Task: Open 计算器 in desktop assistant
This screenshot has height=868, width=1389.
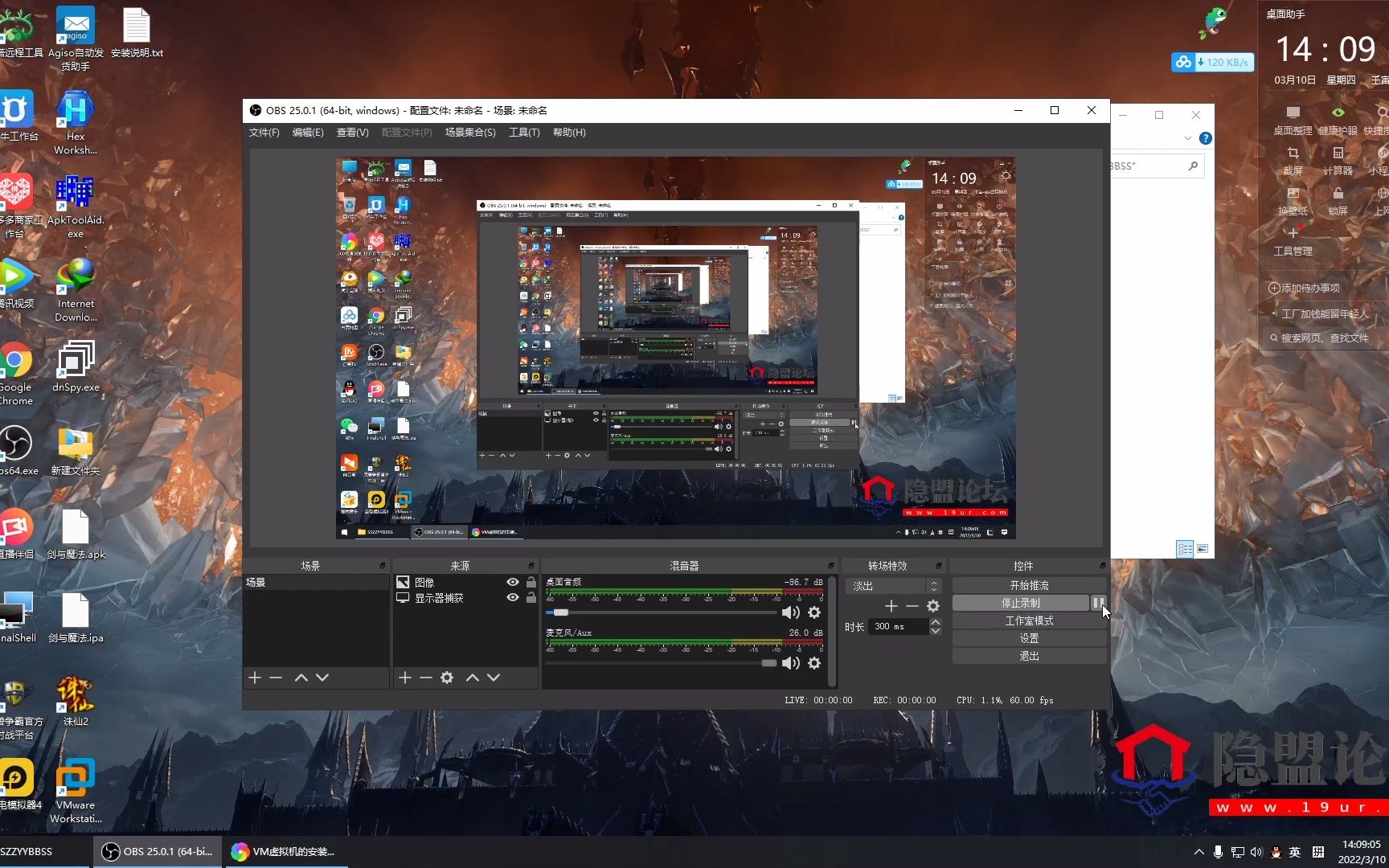Action: (1338, 161)
